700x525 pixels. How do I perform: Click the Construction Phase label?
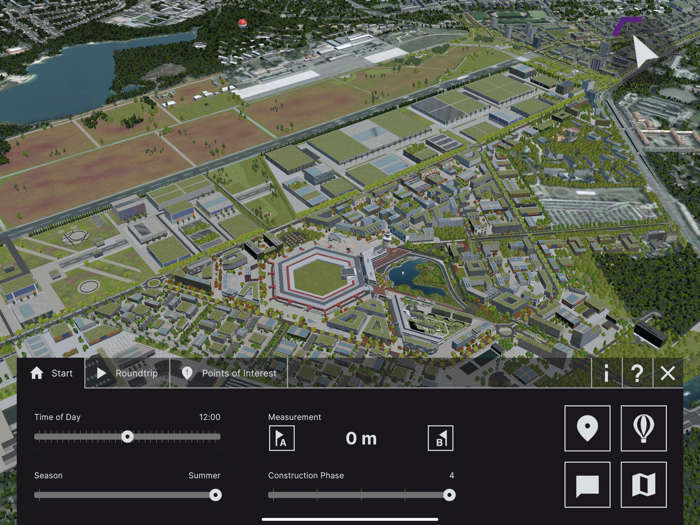[x=306, y=475]
